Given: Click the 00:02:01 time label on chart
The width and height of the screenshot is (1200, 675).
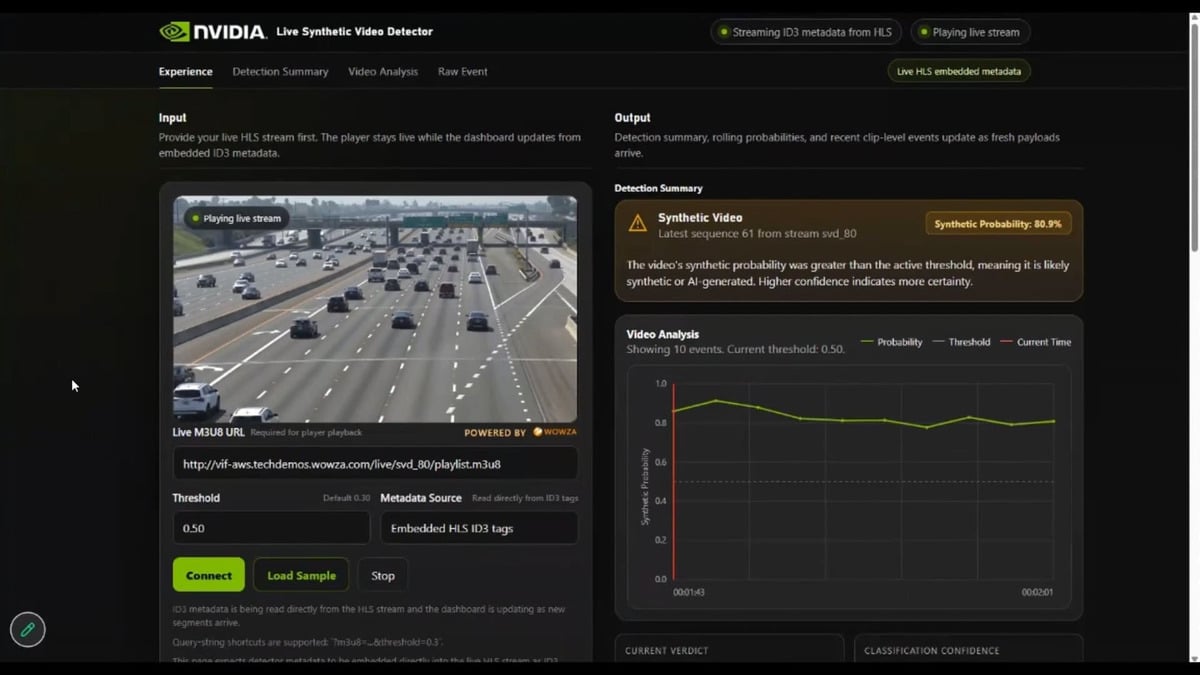Looking at the screenshot, I should click(1037, 593).
